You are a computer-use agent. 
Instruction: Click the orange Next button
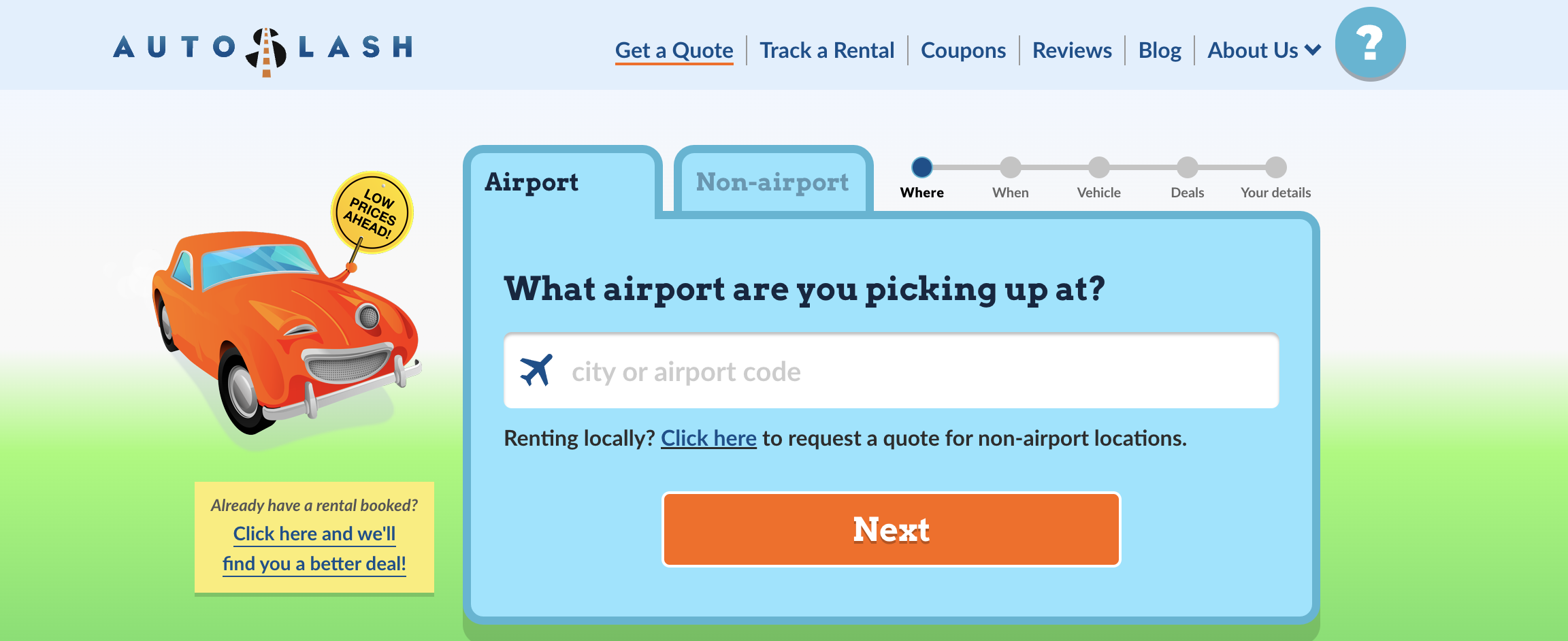pyautogui.click(x=892, y=529)
